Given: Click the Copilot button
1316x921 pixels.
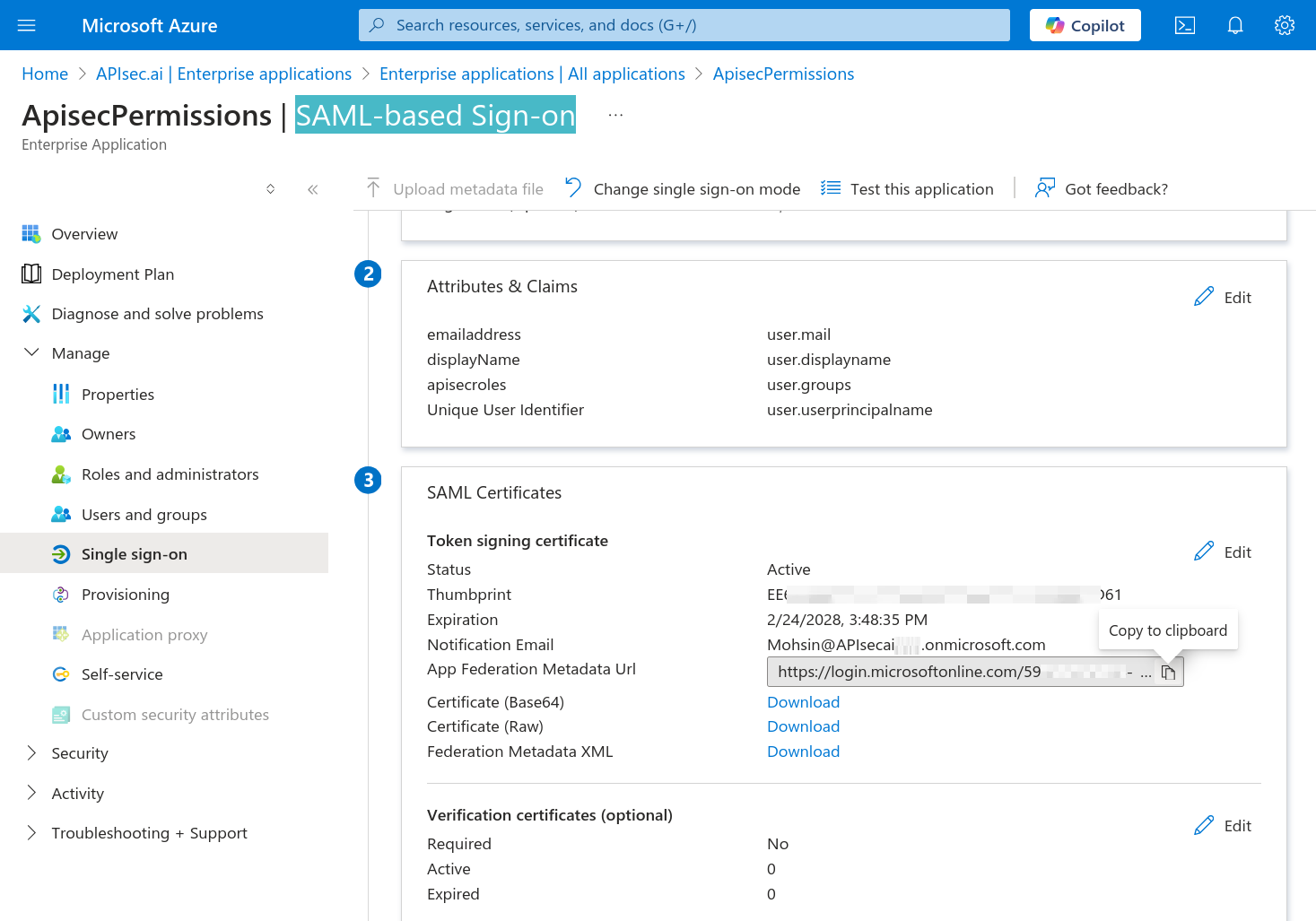Looking at the screenshot, I should coord(1085,25).
